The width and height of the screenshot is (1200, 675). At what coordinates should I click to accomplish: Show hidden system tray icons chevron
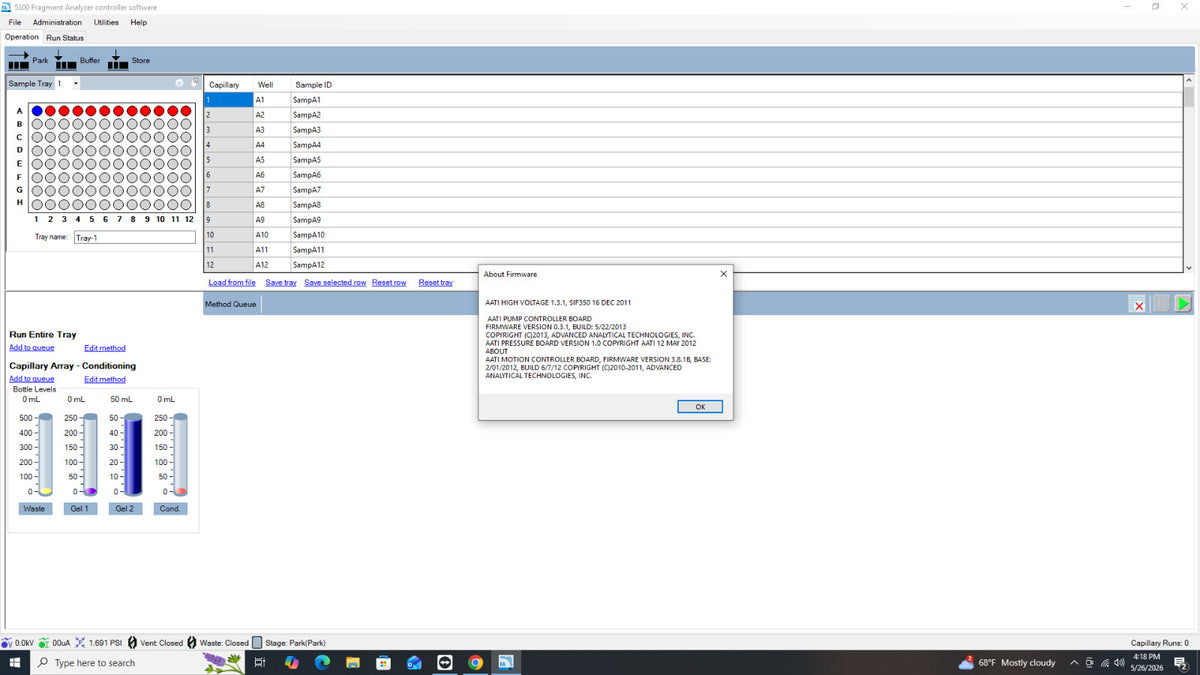click(x=1075, y=663)
